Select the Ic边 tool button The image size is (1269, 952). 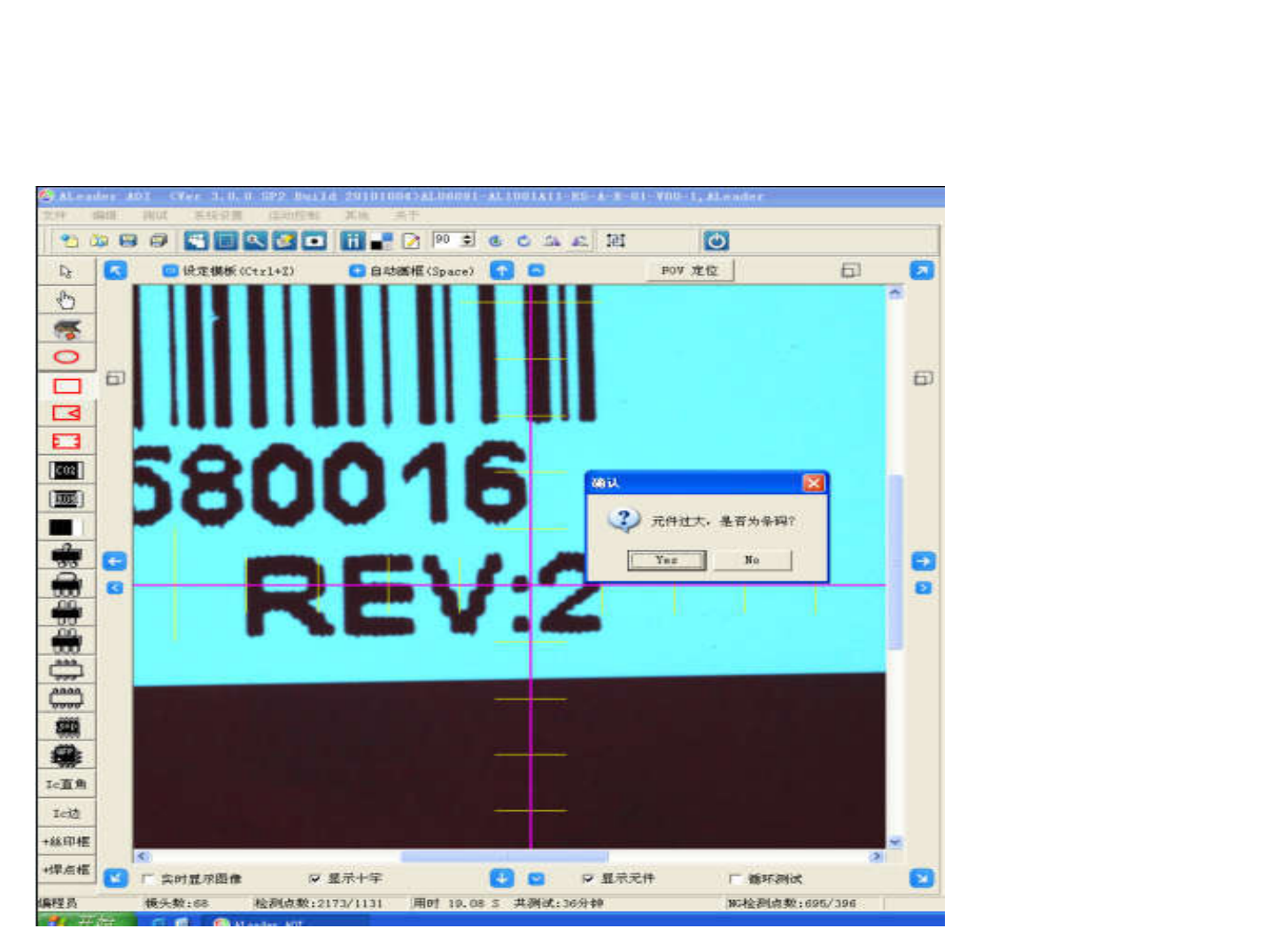(66, 813)
